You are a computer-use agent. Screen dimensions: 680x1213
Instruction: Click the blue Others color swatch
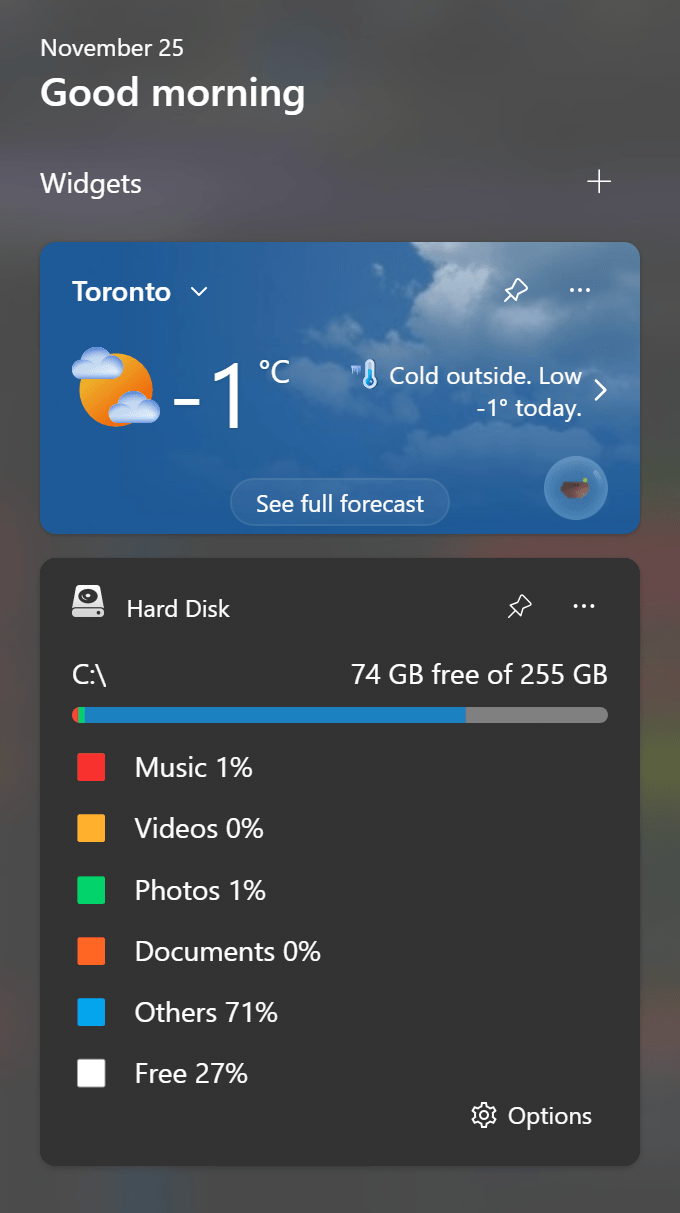coord(91,1012)
